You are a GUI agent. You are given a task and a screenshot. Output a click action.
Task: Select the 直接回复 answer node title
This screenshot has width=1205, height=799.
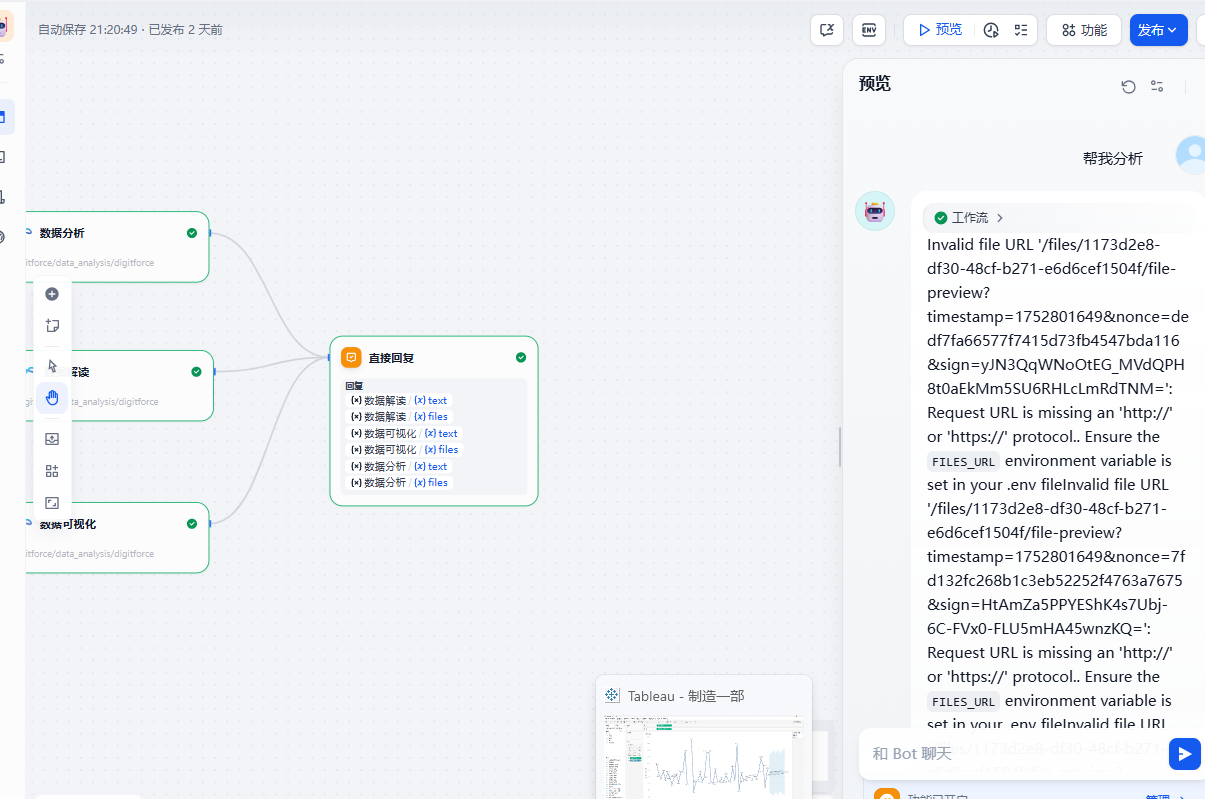click(x=391, y=358)
